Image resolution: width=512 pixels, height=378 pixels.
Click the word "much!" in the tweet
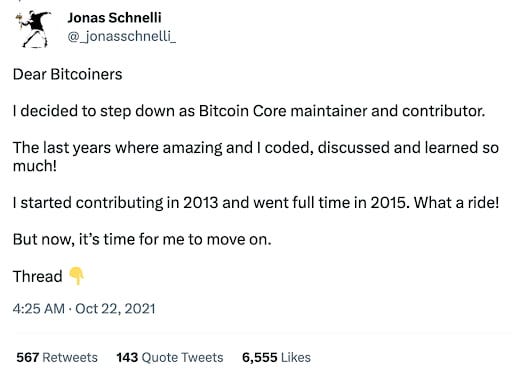(35, 166)
